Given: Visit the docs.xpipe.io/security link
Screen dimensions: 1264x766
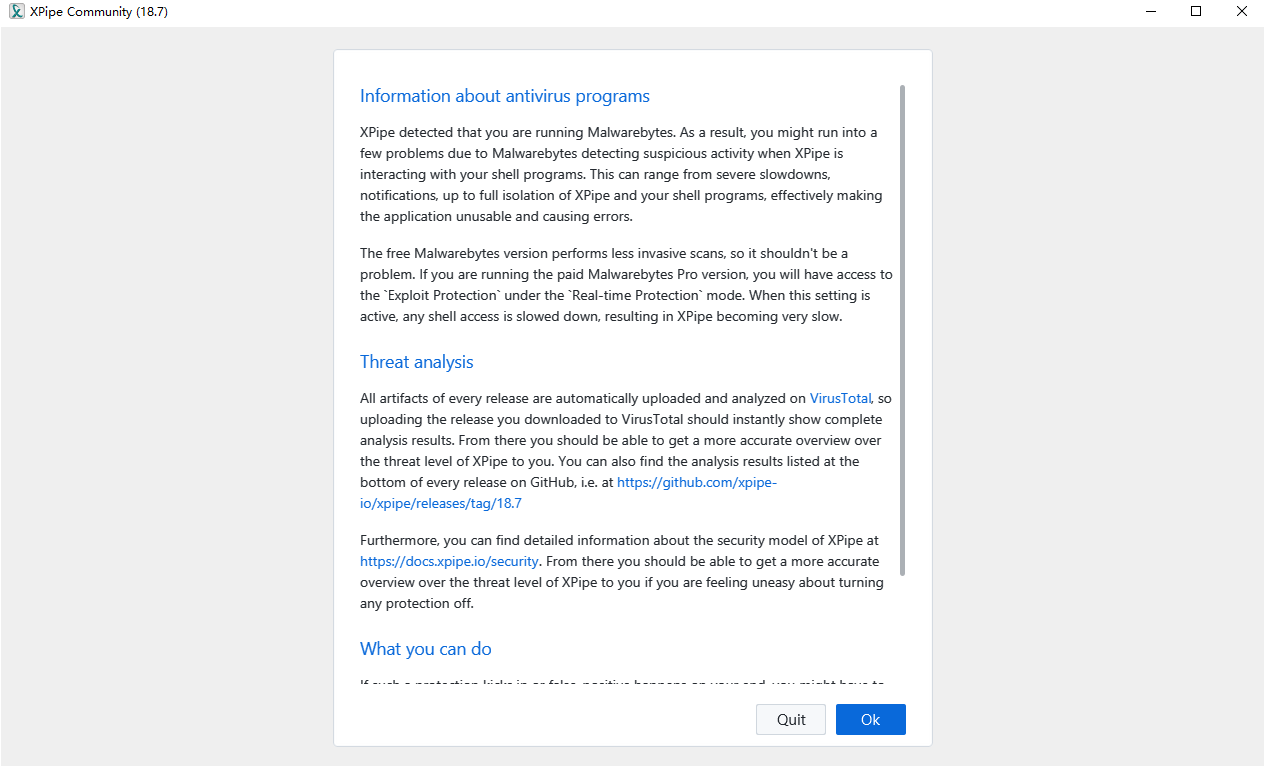Looking at the screenshot, I should (x=449, y=562).
